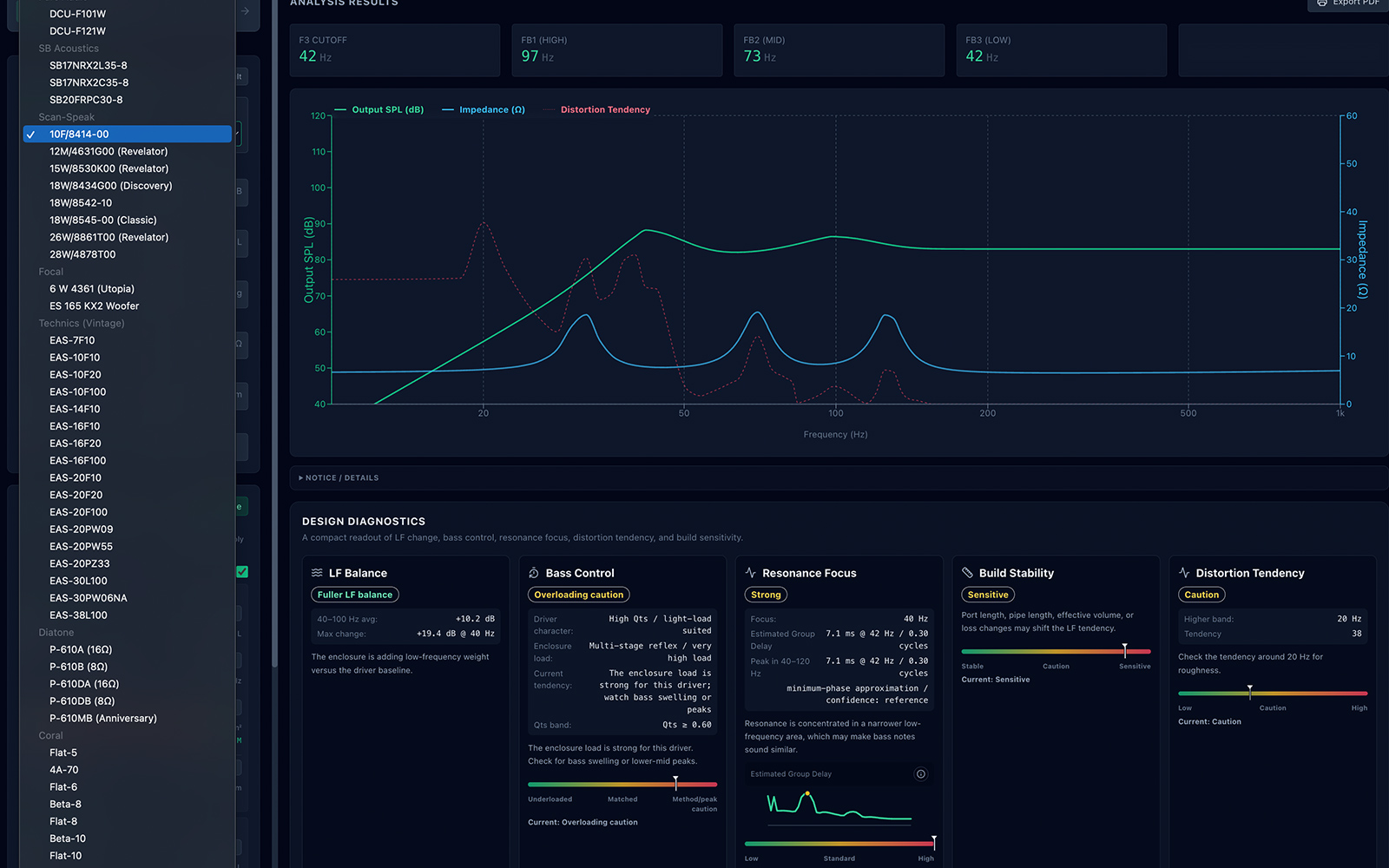Screen dimensions: 1389x868
Task: Select the ES 165 KX2 Woofer
Action: [x=128, y=306]
